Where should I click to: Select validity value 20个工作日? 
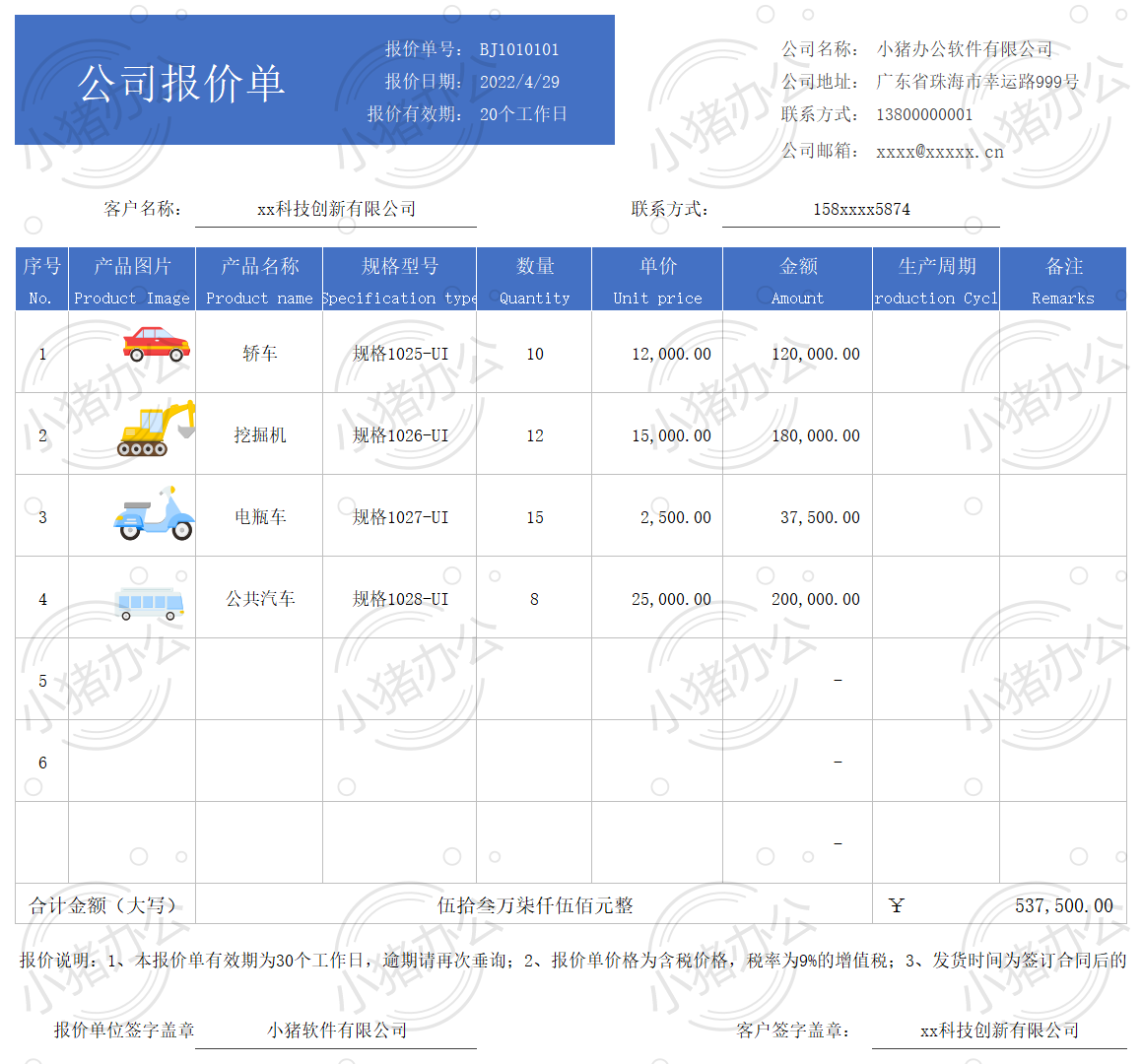point(523,113)
